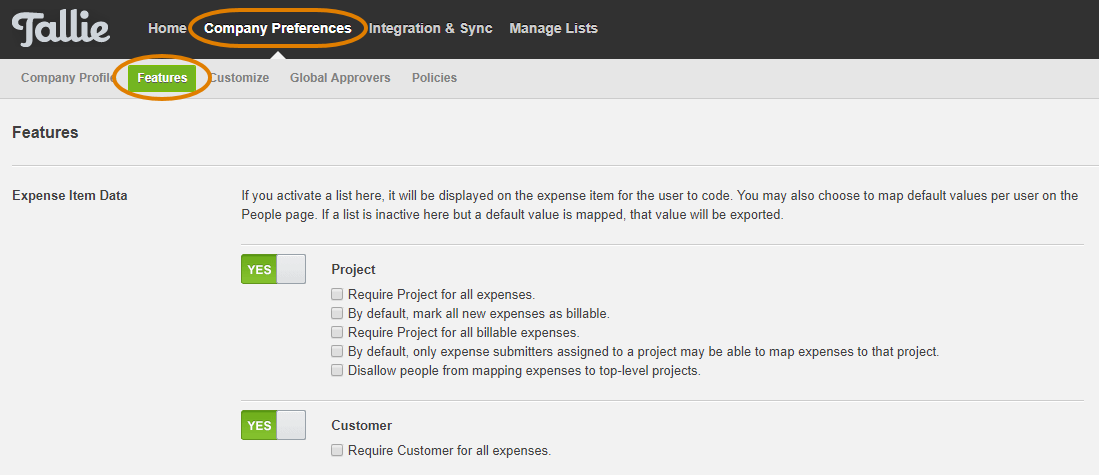Check Require Customer for all expenses
This screenshot has height=475, width=1099.
337,450
